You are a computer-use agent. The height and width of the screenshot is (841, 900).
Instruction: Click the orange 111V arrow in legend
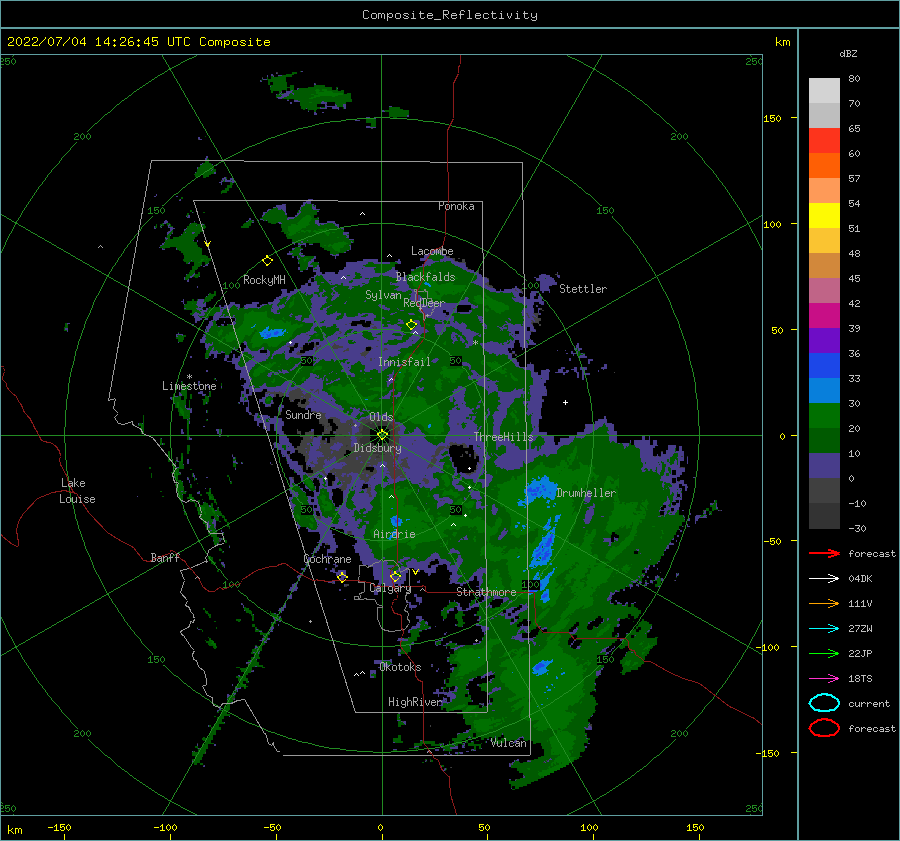tap(824, 603)
